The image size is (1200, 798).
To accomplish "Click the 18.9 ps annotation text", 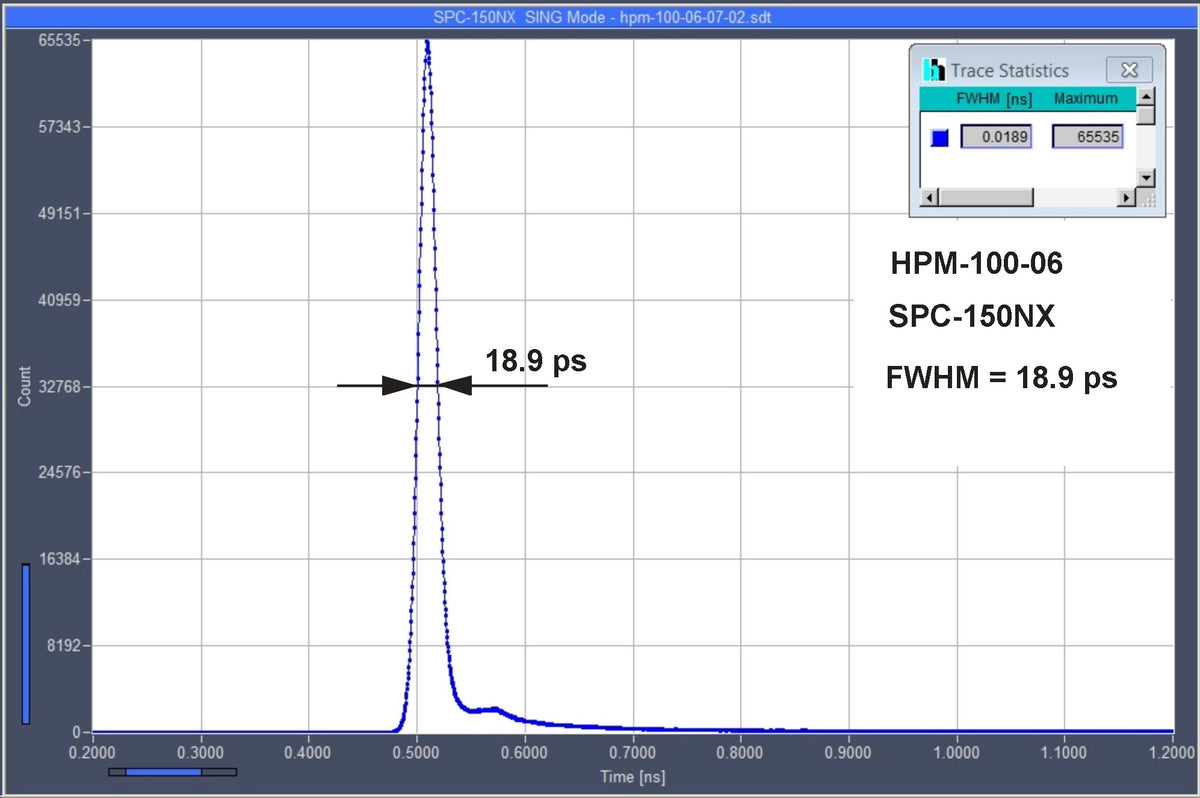I will (535, 361).
